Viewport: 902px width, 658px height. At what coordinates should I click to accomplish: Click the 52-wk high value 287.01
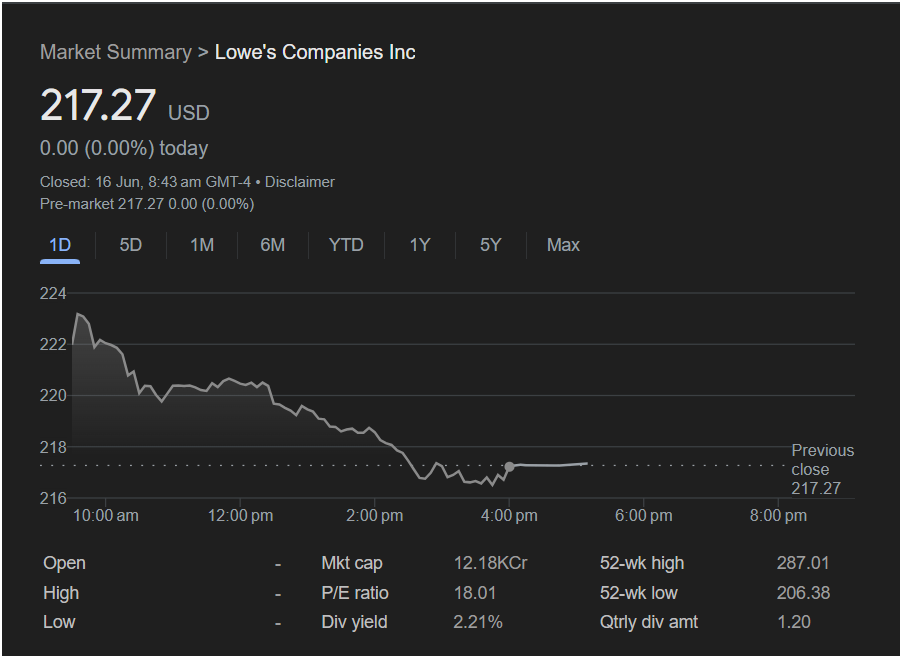802,563
